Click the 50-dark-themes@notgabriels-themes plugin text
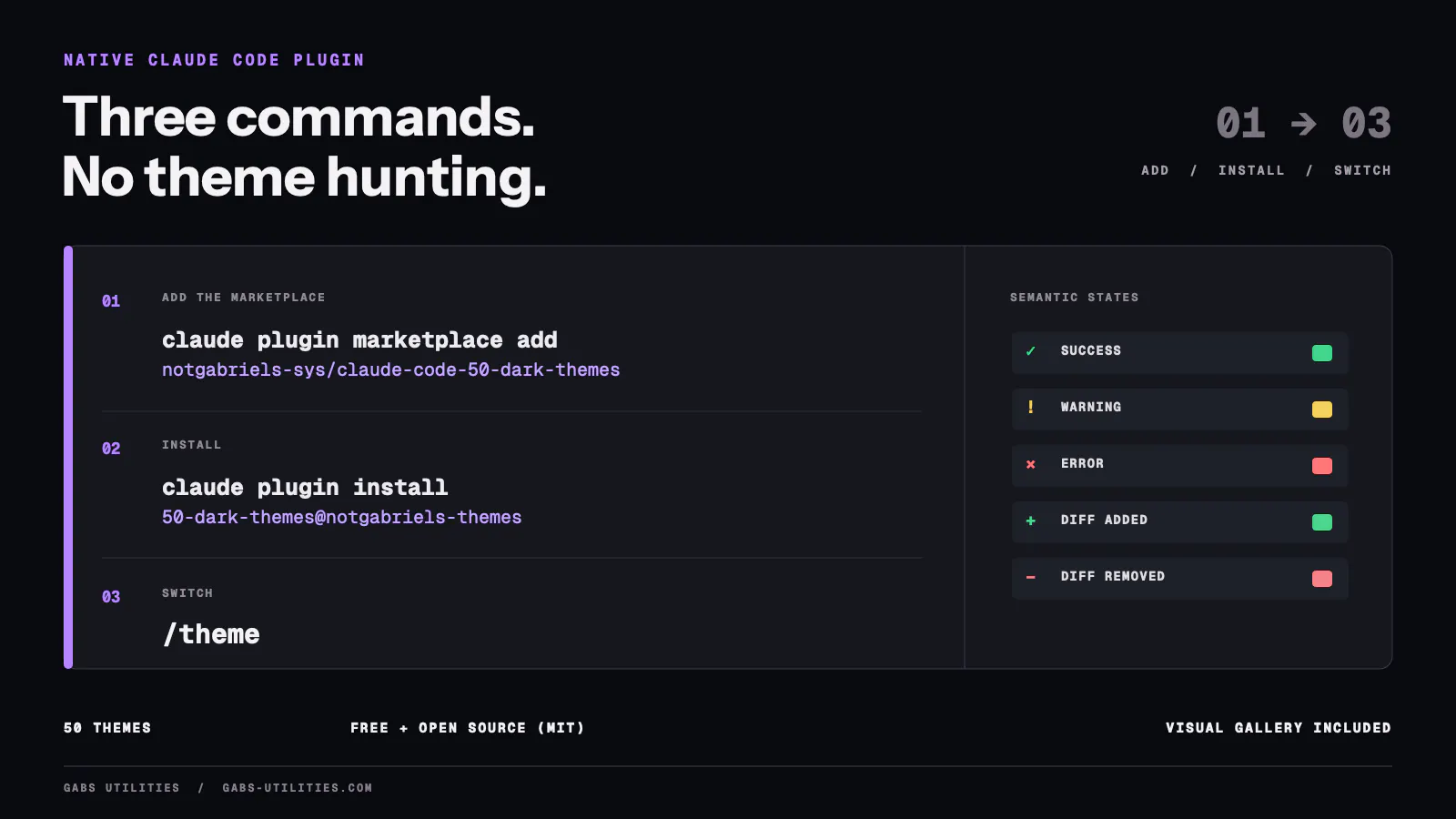 coord(341,517)
